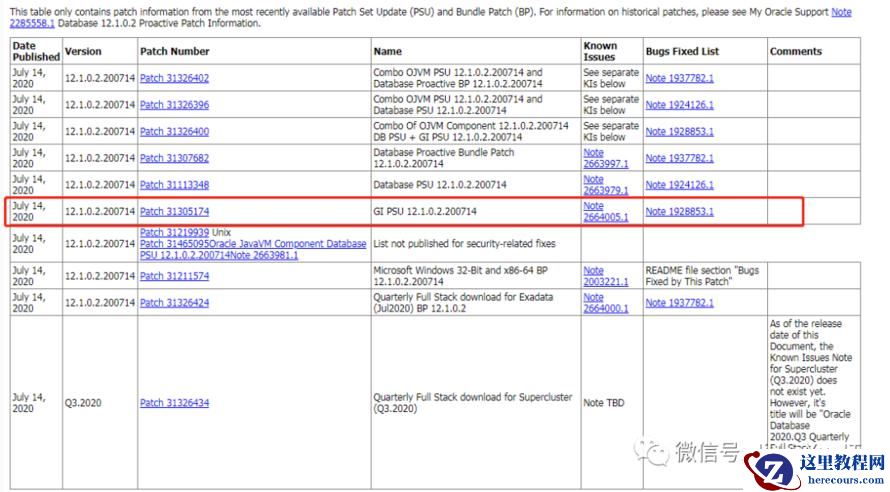Screen dimensions: 890x492
Task: Open the Patch 31211574 link
Action: tap(174, 276)
